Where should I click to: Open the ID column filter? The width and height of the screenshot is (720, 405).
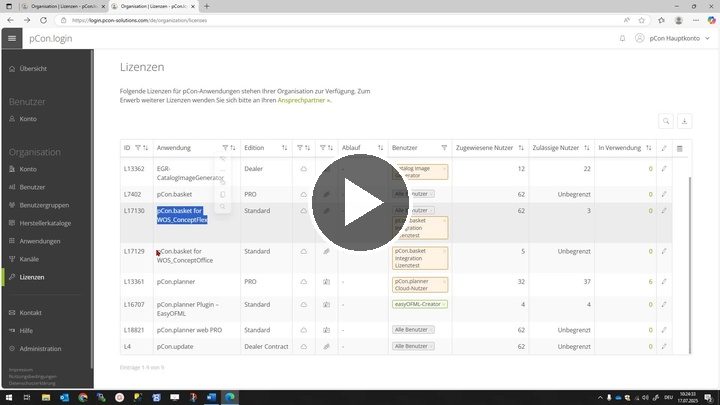tap(138, 148)
